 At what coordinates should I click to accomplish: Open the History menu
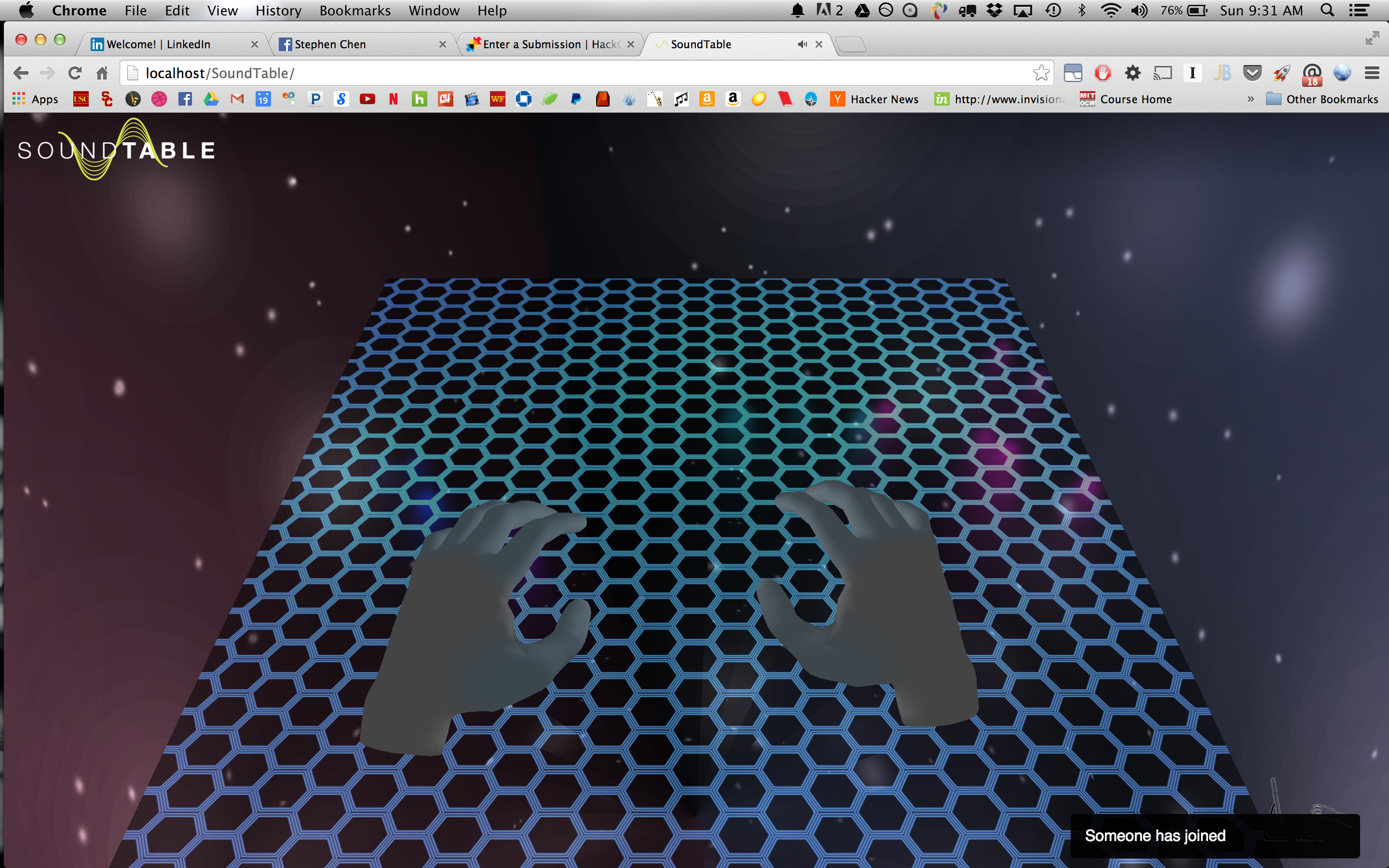click(x=278, y=10)
